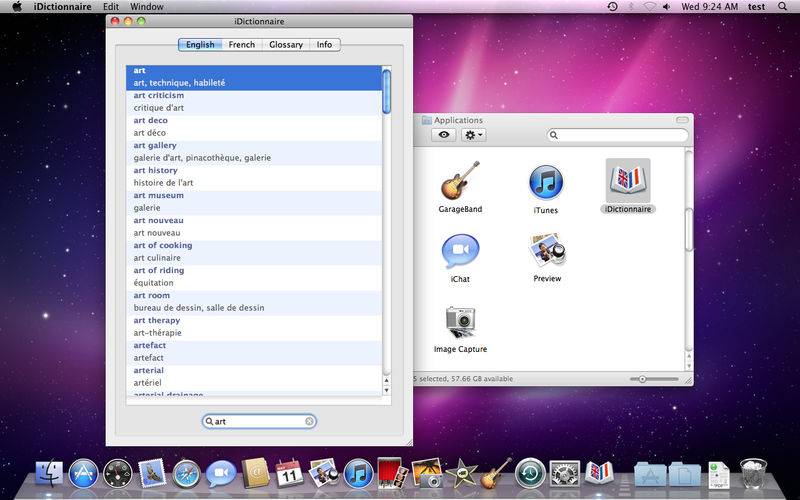This screenshot has height=500, width=800.
Task: Open the Apple menu
Action: pyautogui.click(x=17, y=7)
